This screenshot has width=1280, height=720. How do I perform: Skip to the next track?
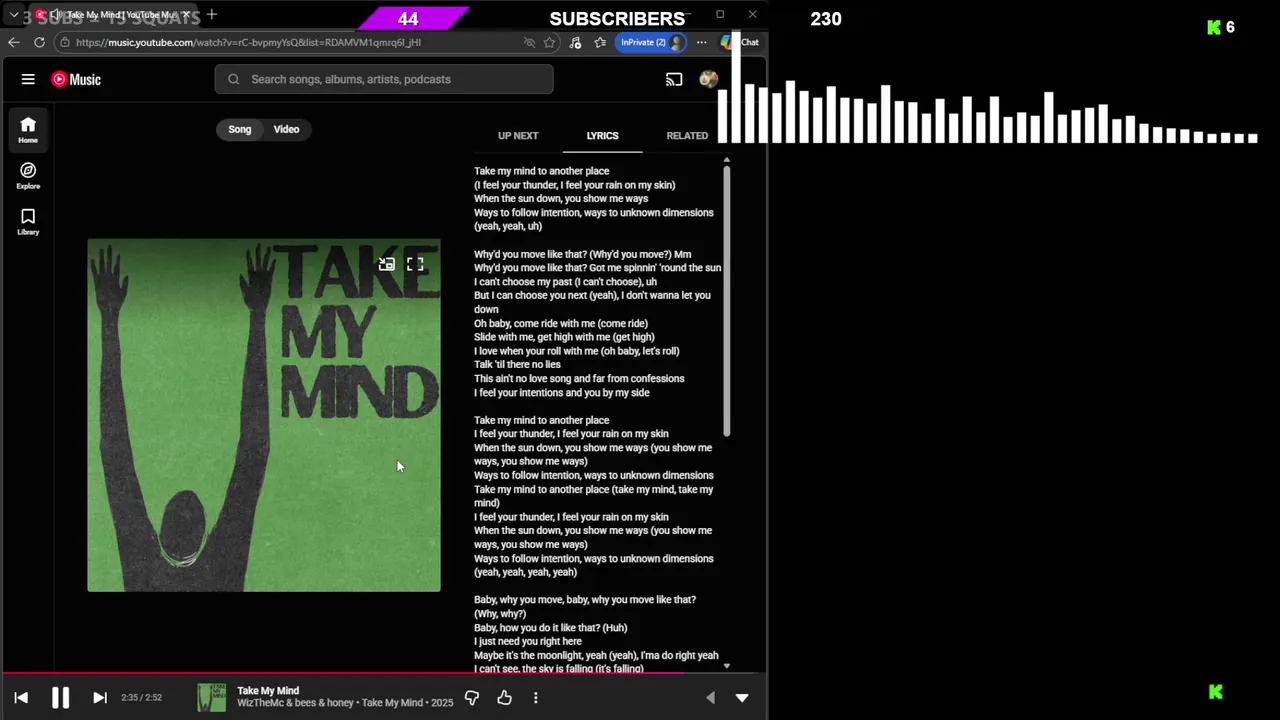(x=99, y=698)
